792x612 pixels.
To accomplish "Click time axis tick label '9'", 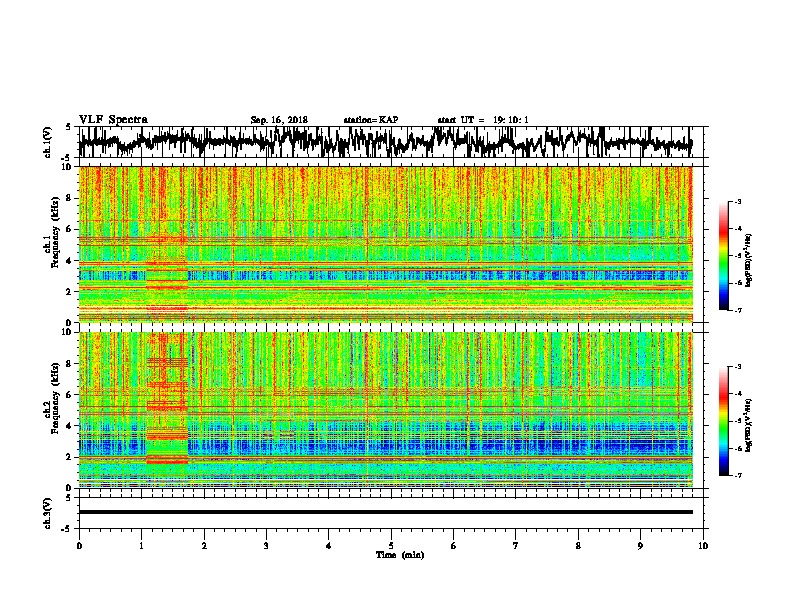I will (x=640, y=545).
